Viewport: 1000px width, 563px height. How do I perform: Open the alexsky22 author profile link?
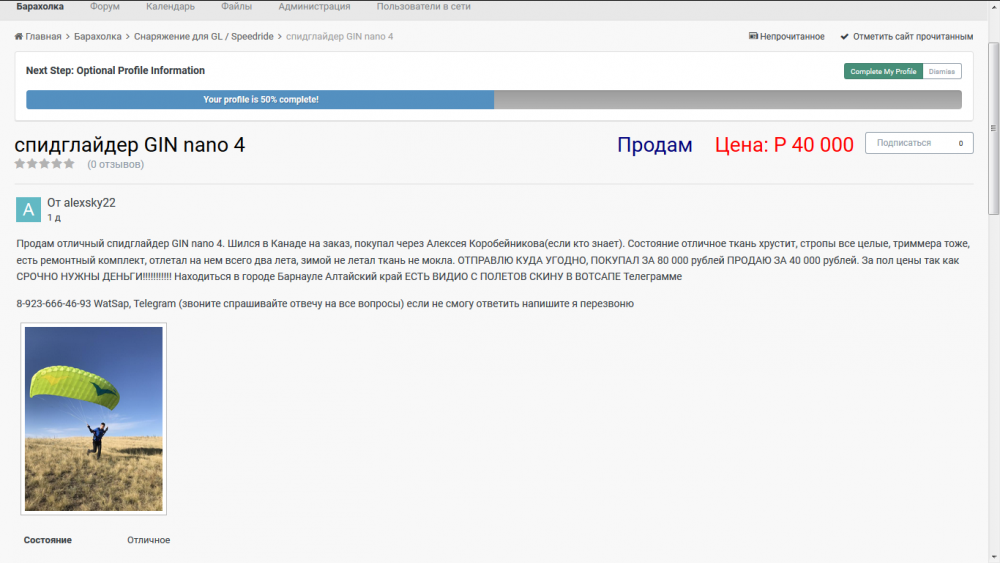89,203
